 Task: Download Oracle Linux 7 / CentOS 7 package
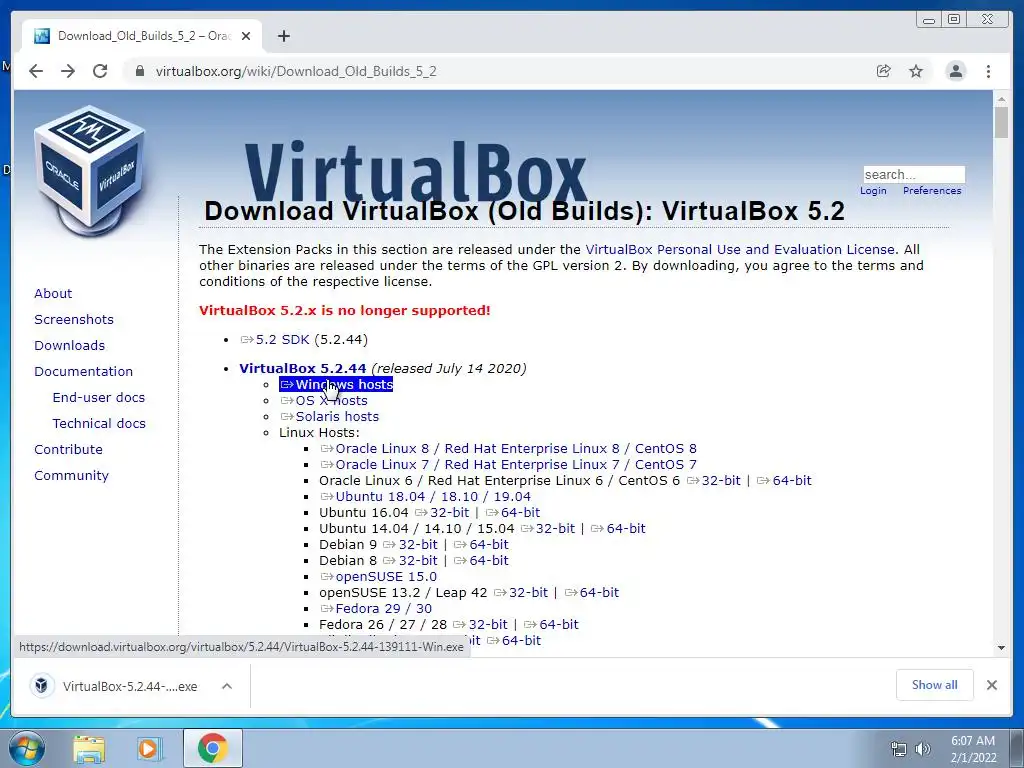coord(509,464)
